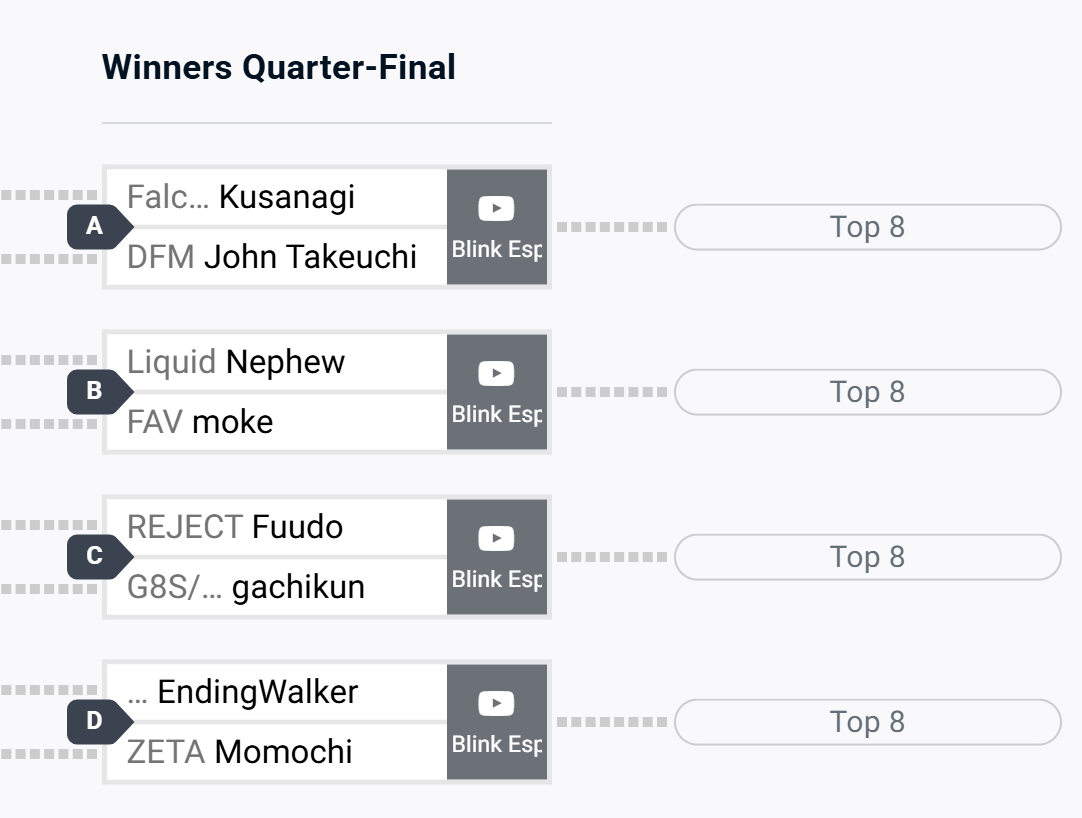Select player Liquid Nephew

click(277, 362)
